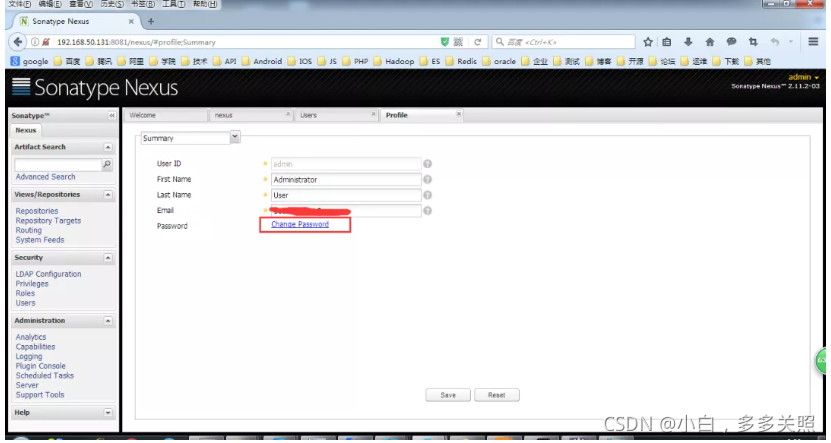This screenshot has width=831, height=443.
Task: Open the Redis bookmark folder
Action: pos(461,61)
